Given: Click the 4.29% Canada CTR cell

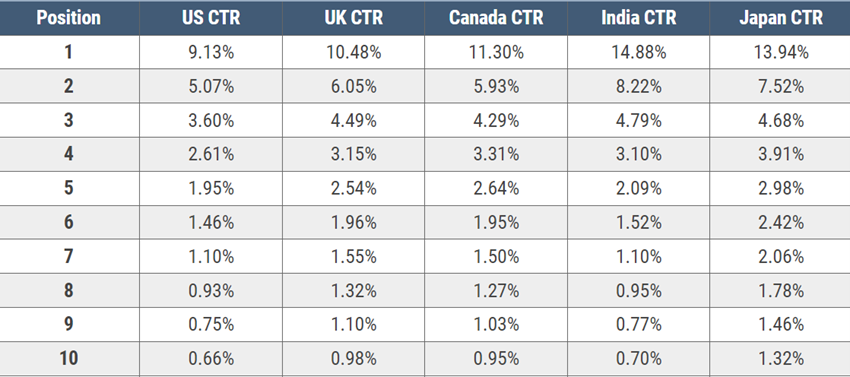Looking at the screenshot, I should (x=496, y=120).
